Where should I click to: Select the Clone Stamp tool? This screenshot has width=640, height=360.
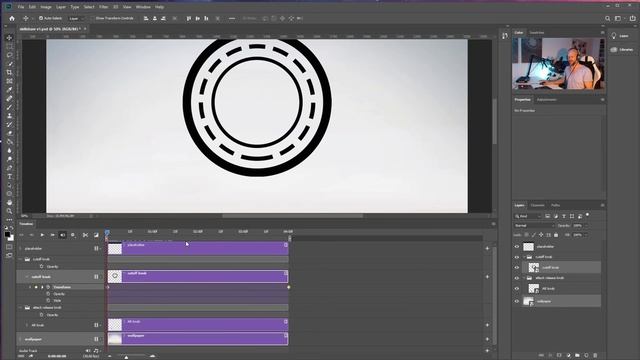(x=9, y=116)
